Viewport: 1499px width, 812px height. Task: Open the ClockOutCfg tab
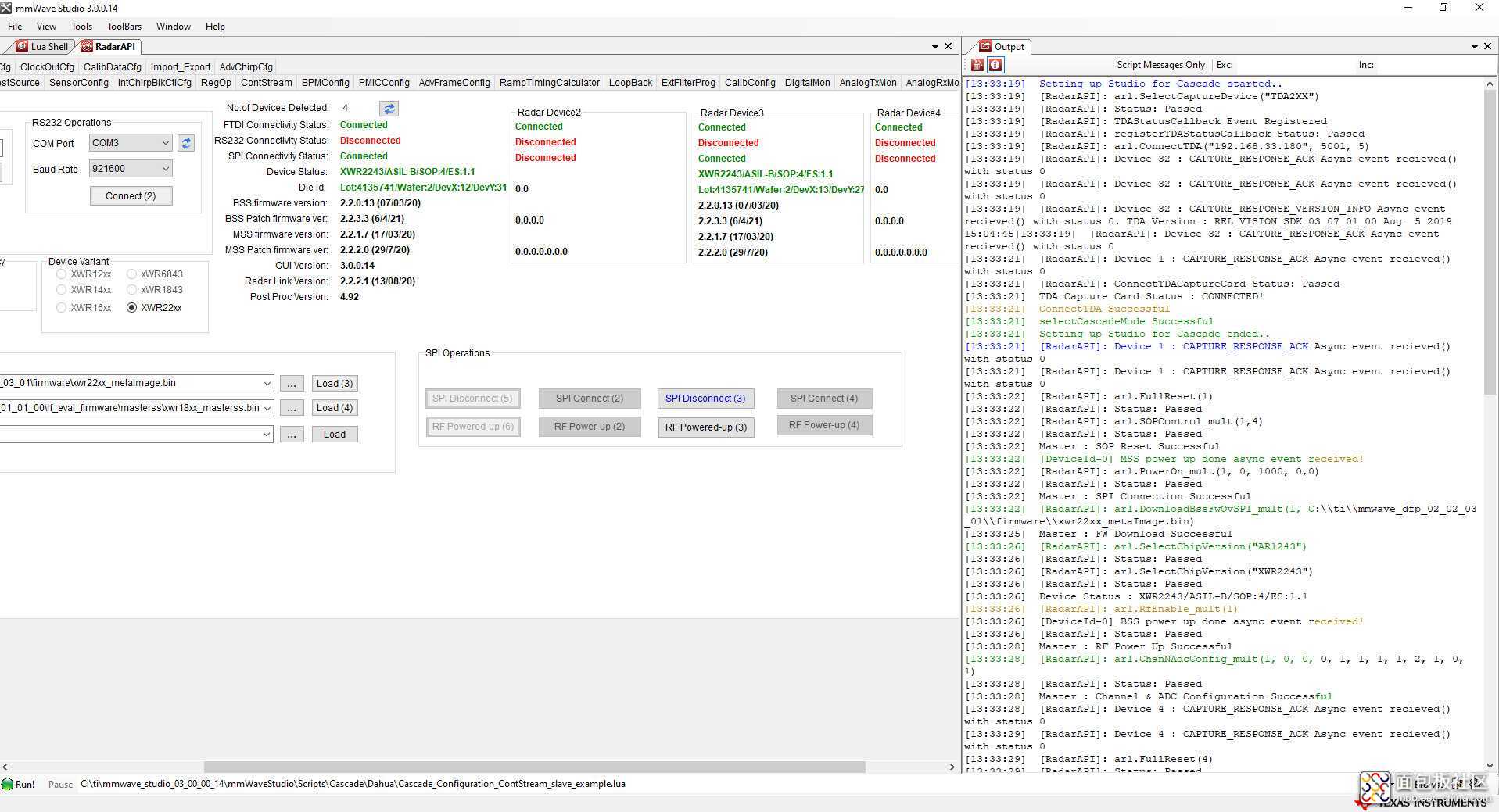[x=47, y=67]
